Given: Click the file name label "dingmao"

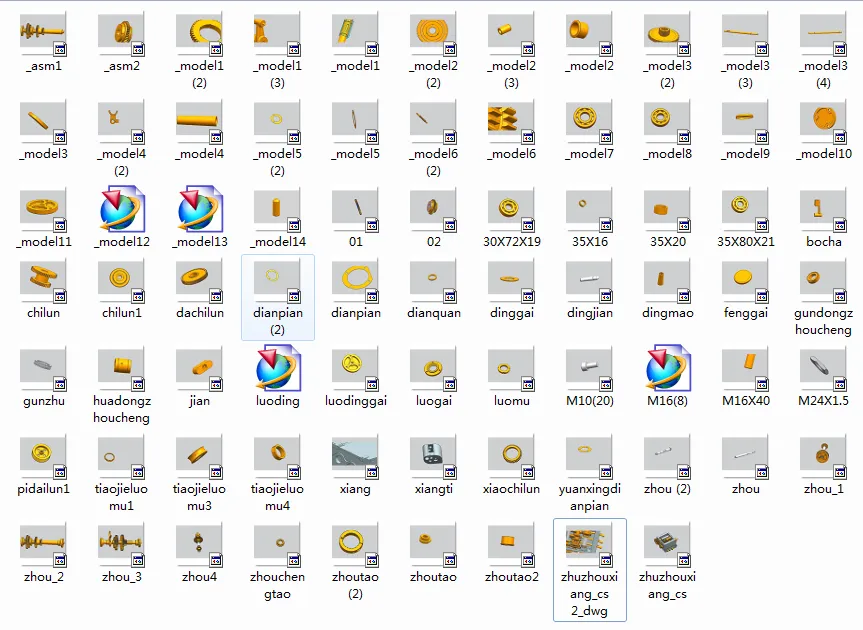Looking at the screenshot, I should [668, 313].
